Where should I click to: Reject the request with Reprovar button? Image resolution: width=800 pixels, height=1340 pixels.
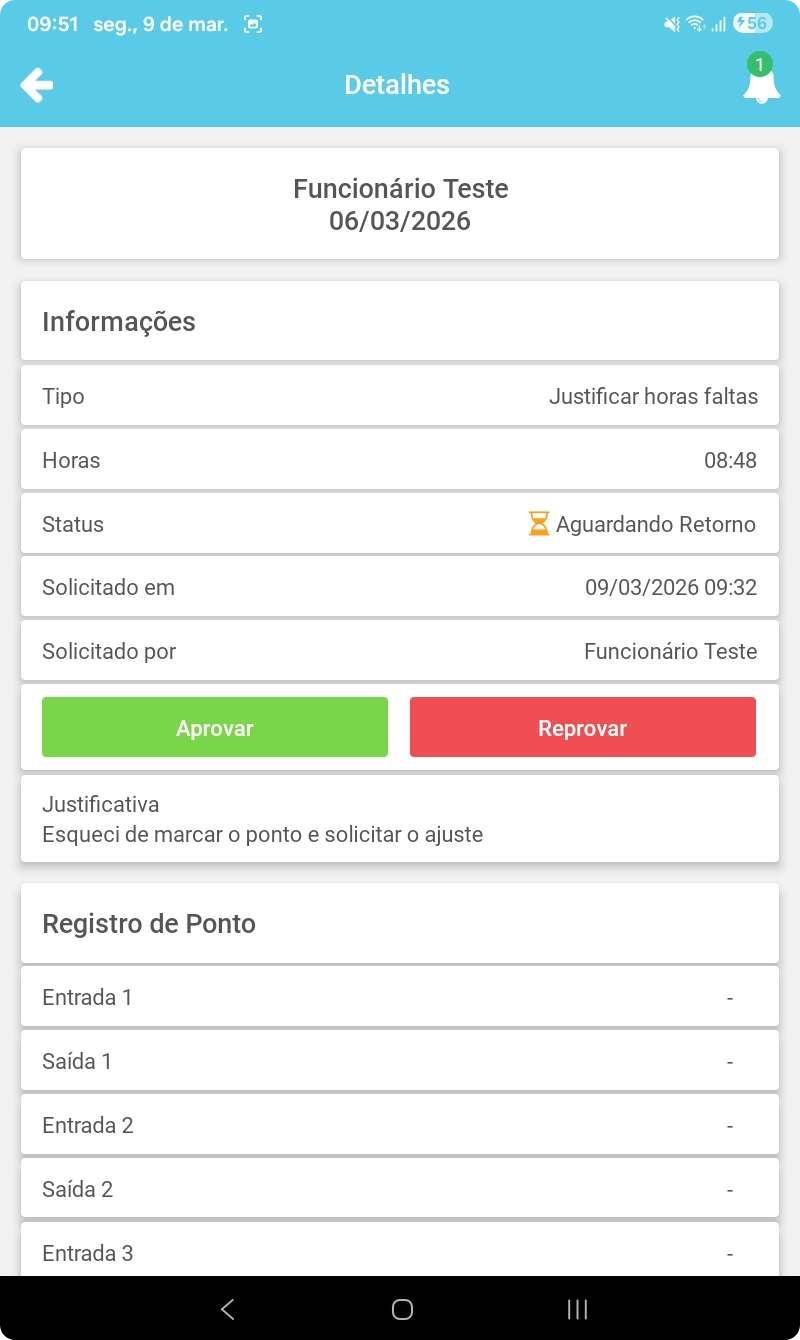pos(583,727)
